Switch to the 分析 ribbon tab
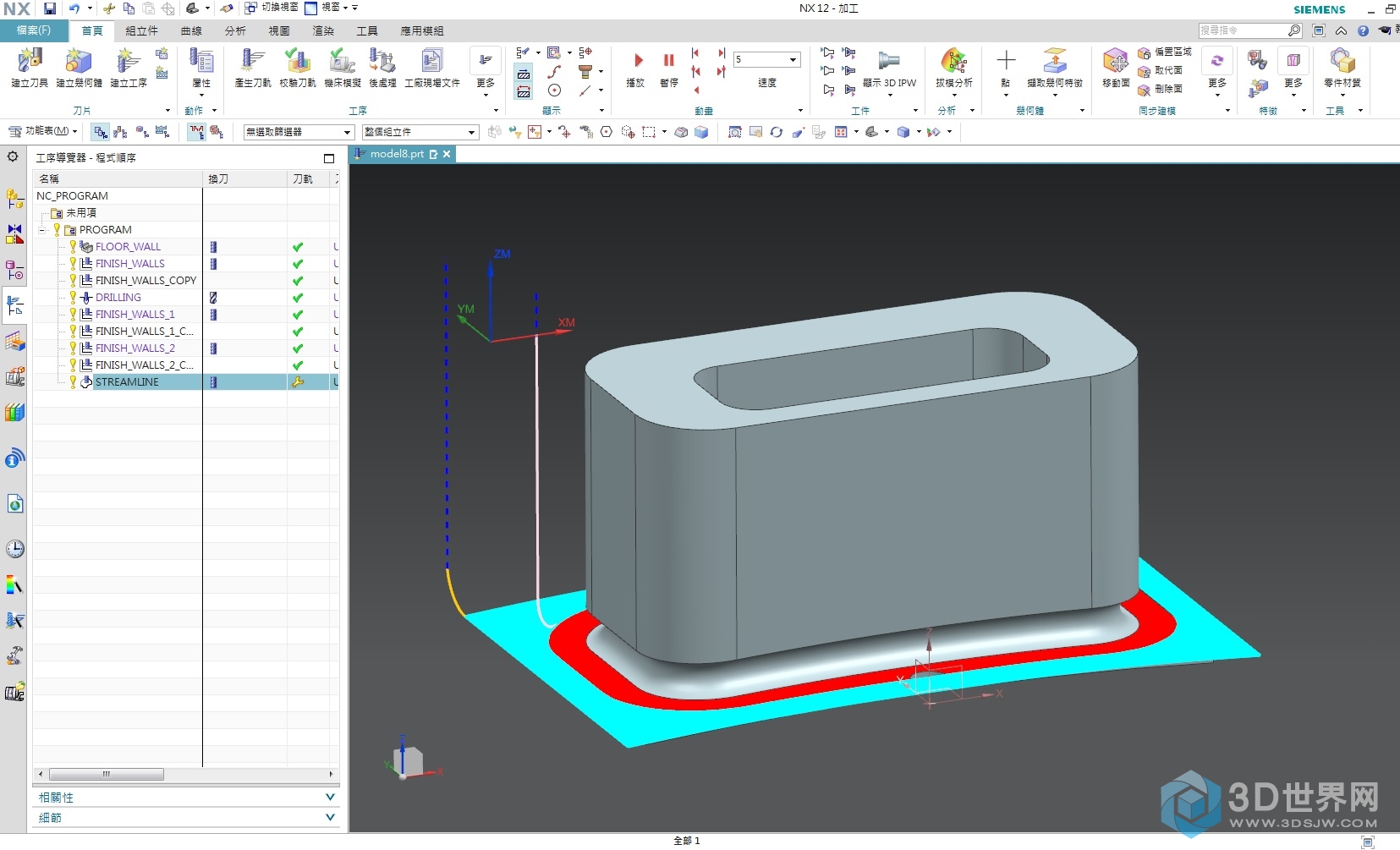Viewport: 1400px width, 850px height. [x=235, y=31]
